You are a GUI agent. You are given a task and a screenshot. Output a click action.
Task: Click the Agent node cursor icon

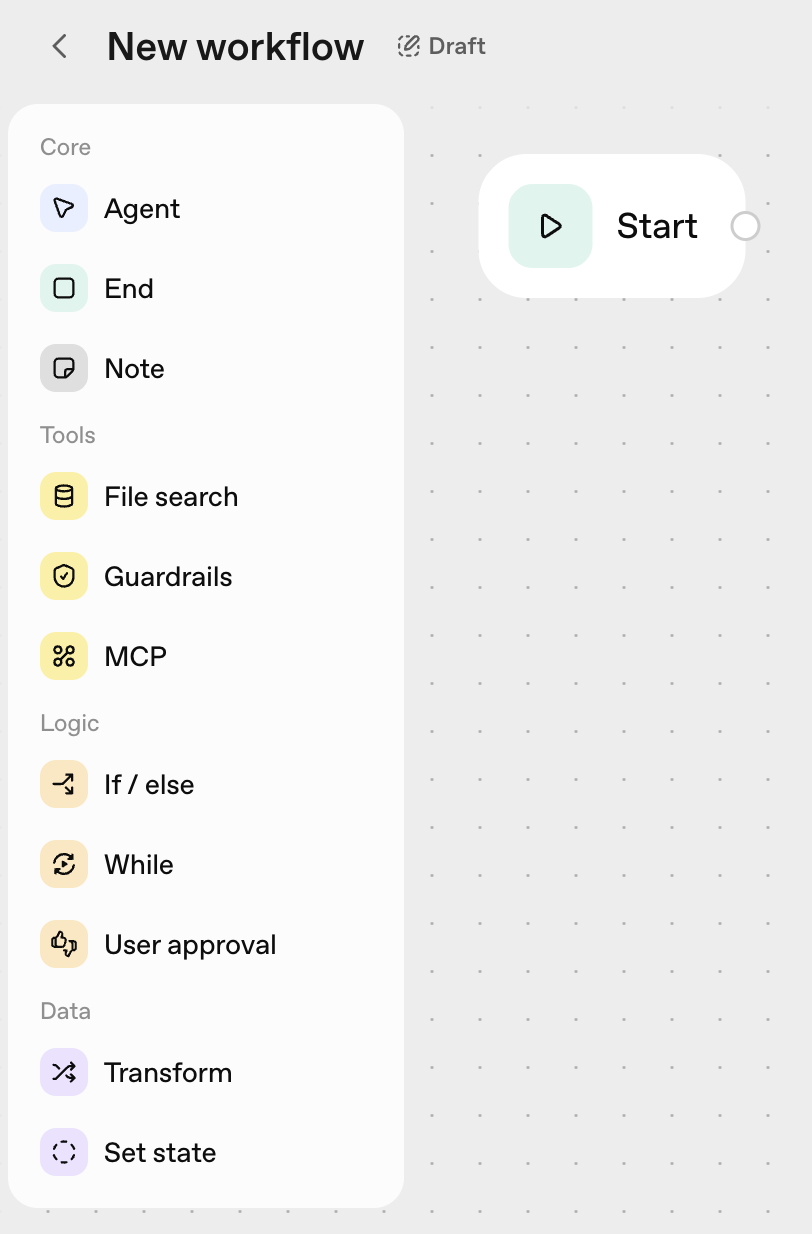click(64, 208)
